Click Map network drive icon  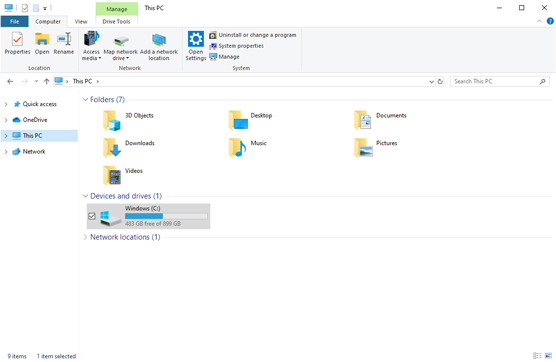tap(121, 48)
